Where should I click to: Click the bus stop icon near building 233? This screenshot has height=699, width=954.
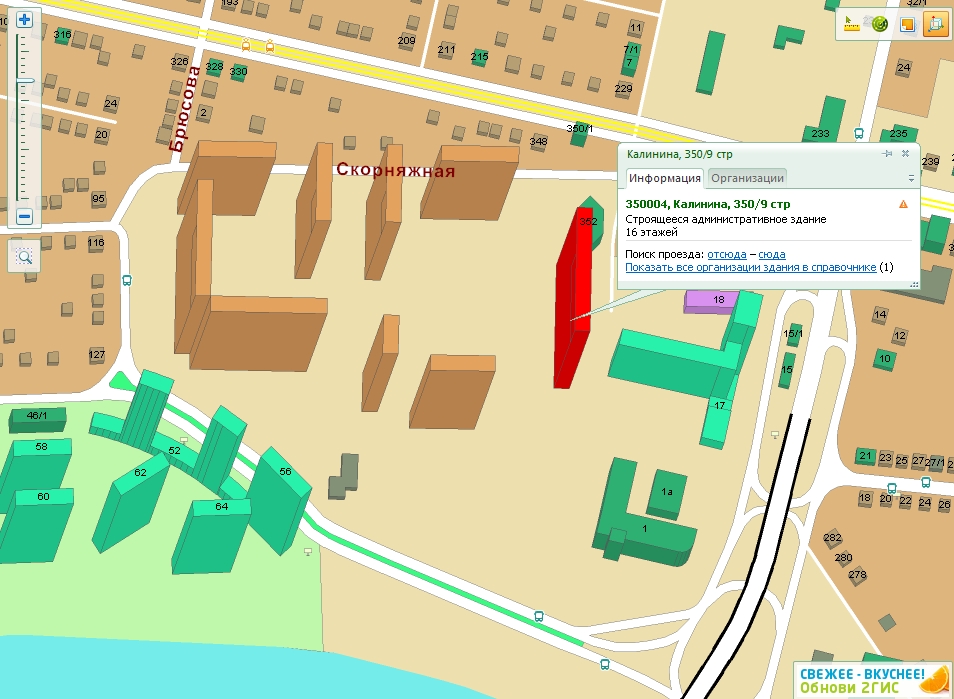pyautogui.click(x=858, y=133)
